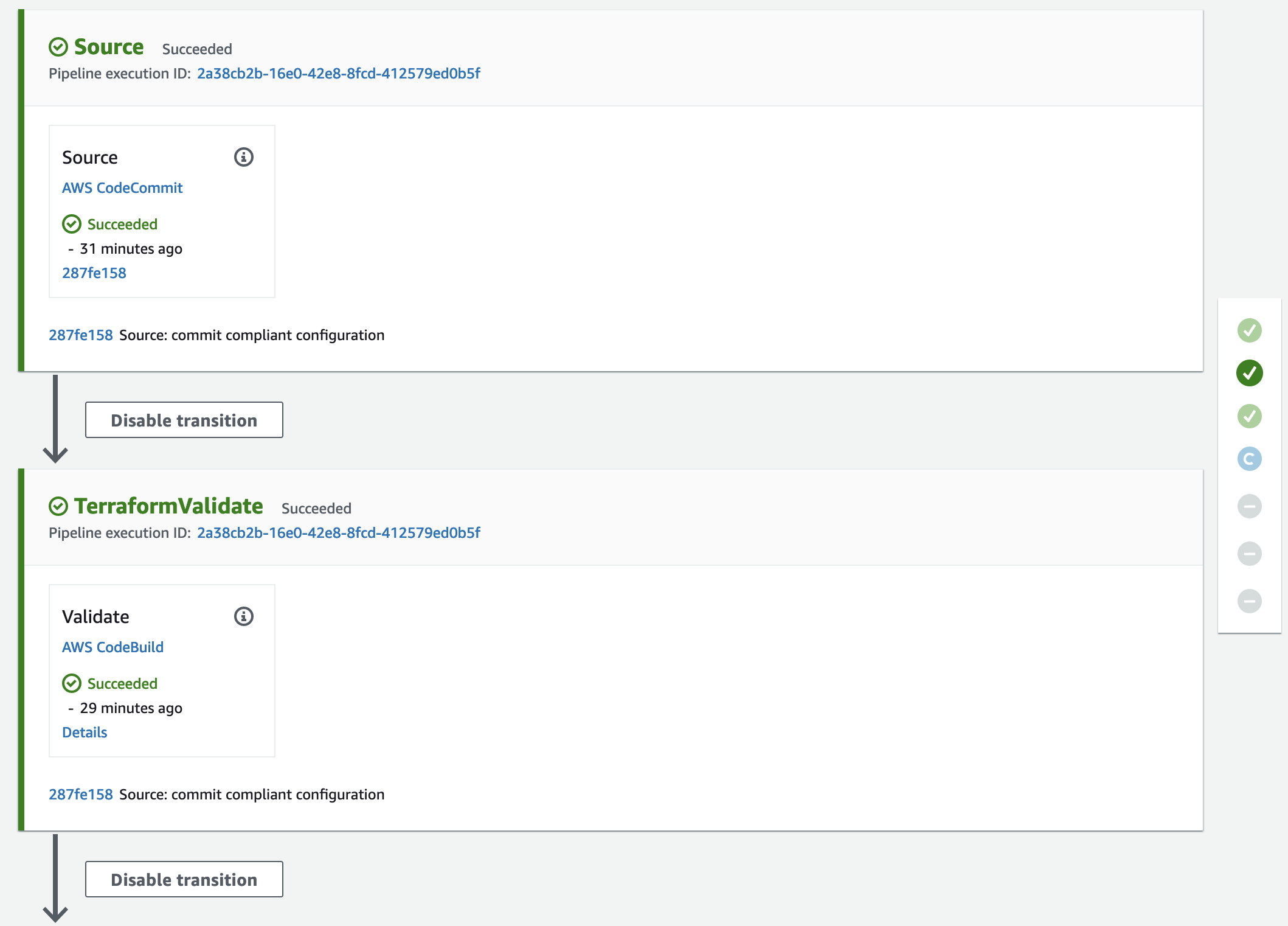1288x926 pixels.
Task: Open AWS CodeBuild provider link
Action: click(x=113, y=647)
